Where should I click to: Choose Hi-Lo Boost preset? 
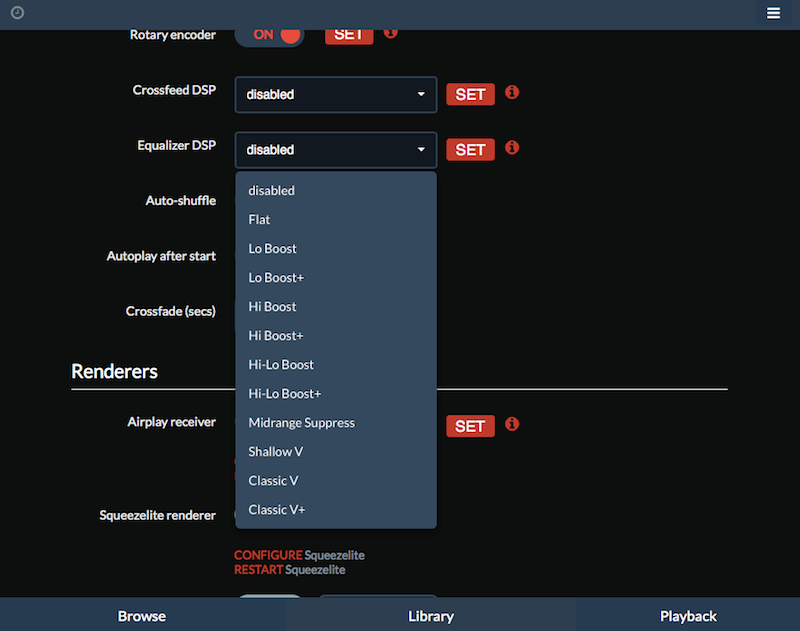tap(336, 365)
